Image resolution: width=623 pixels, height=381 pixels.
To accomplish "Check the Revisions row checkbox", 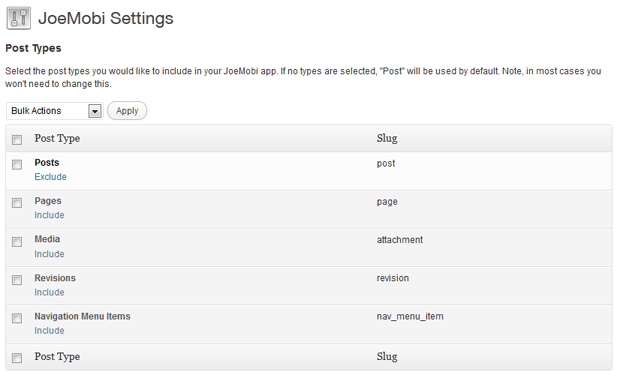I will (x=17, y=280).
